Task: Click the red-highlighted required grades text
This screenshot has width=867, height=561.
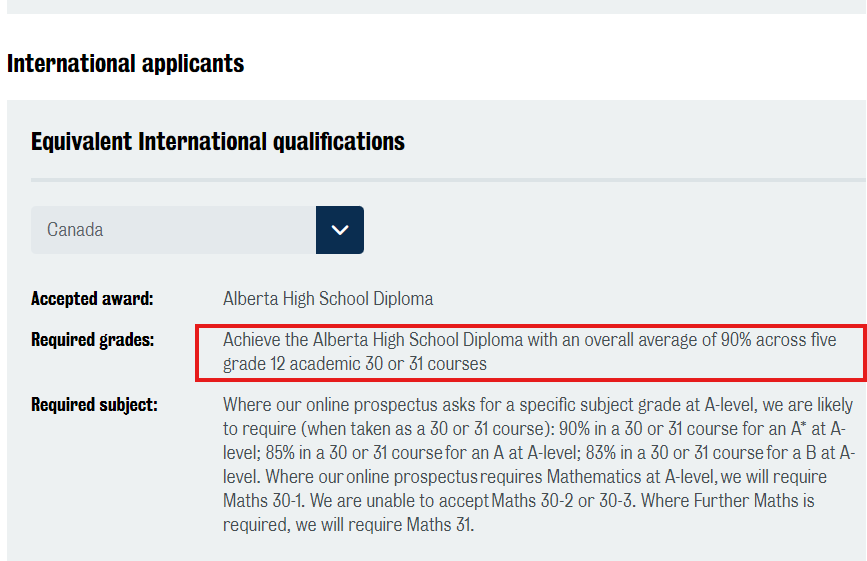Action: (x=530, y=352)
